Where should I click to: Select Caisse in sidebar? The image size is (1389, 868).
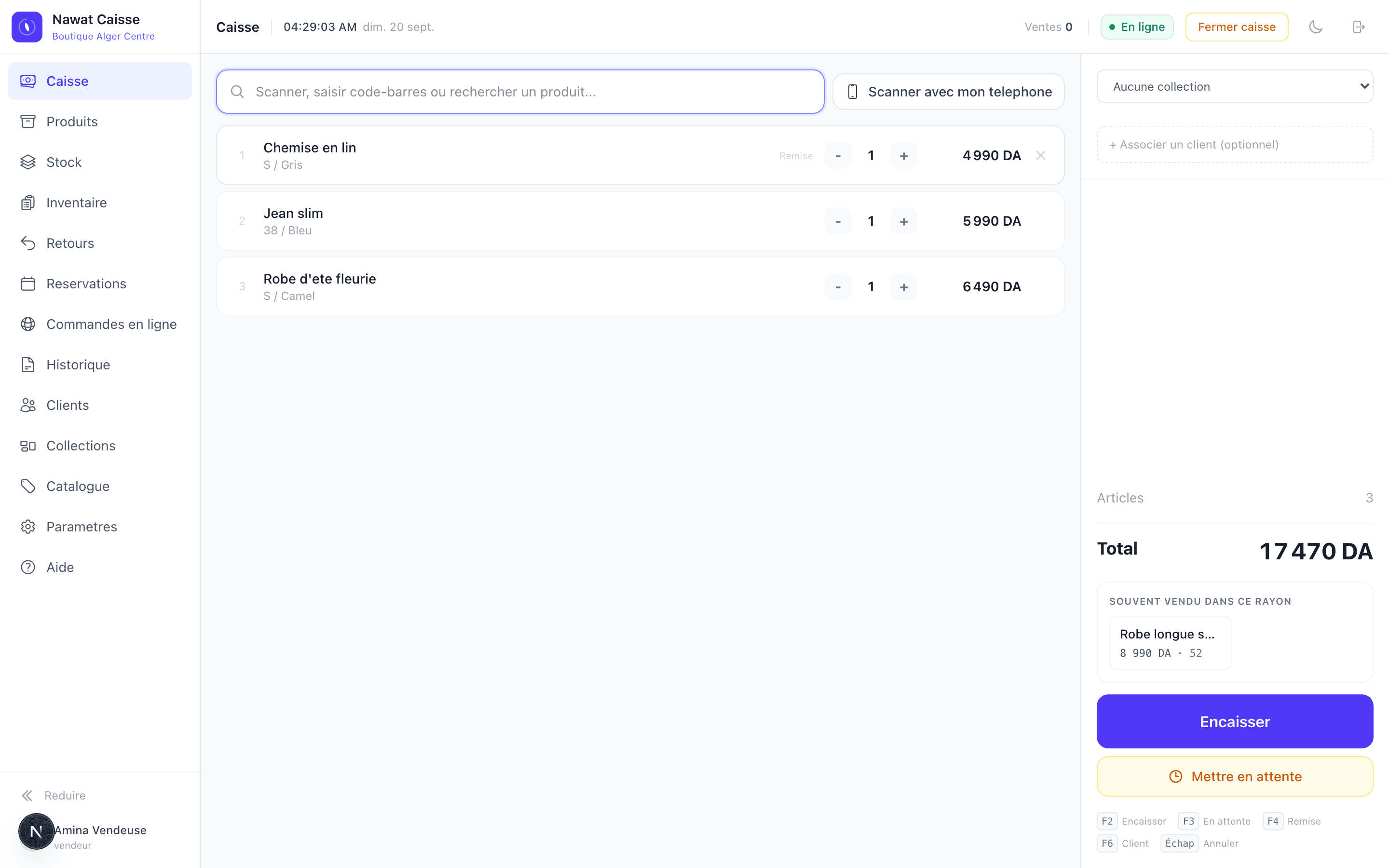[100, 81]
